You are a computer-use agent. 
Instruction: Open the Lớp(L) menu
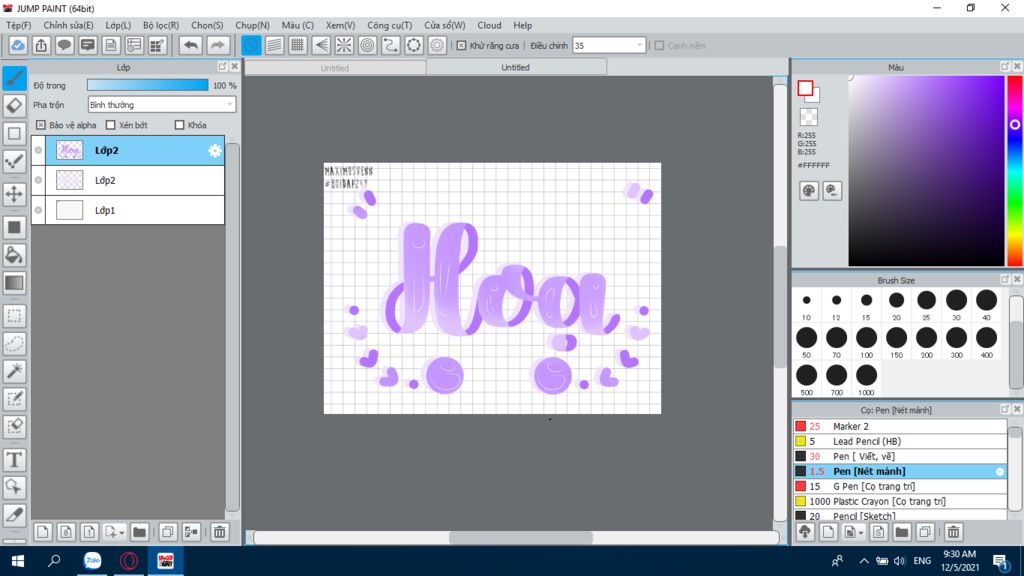point(118,25)
